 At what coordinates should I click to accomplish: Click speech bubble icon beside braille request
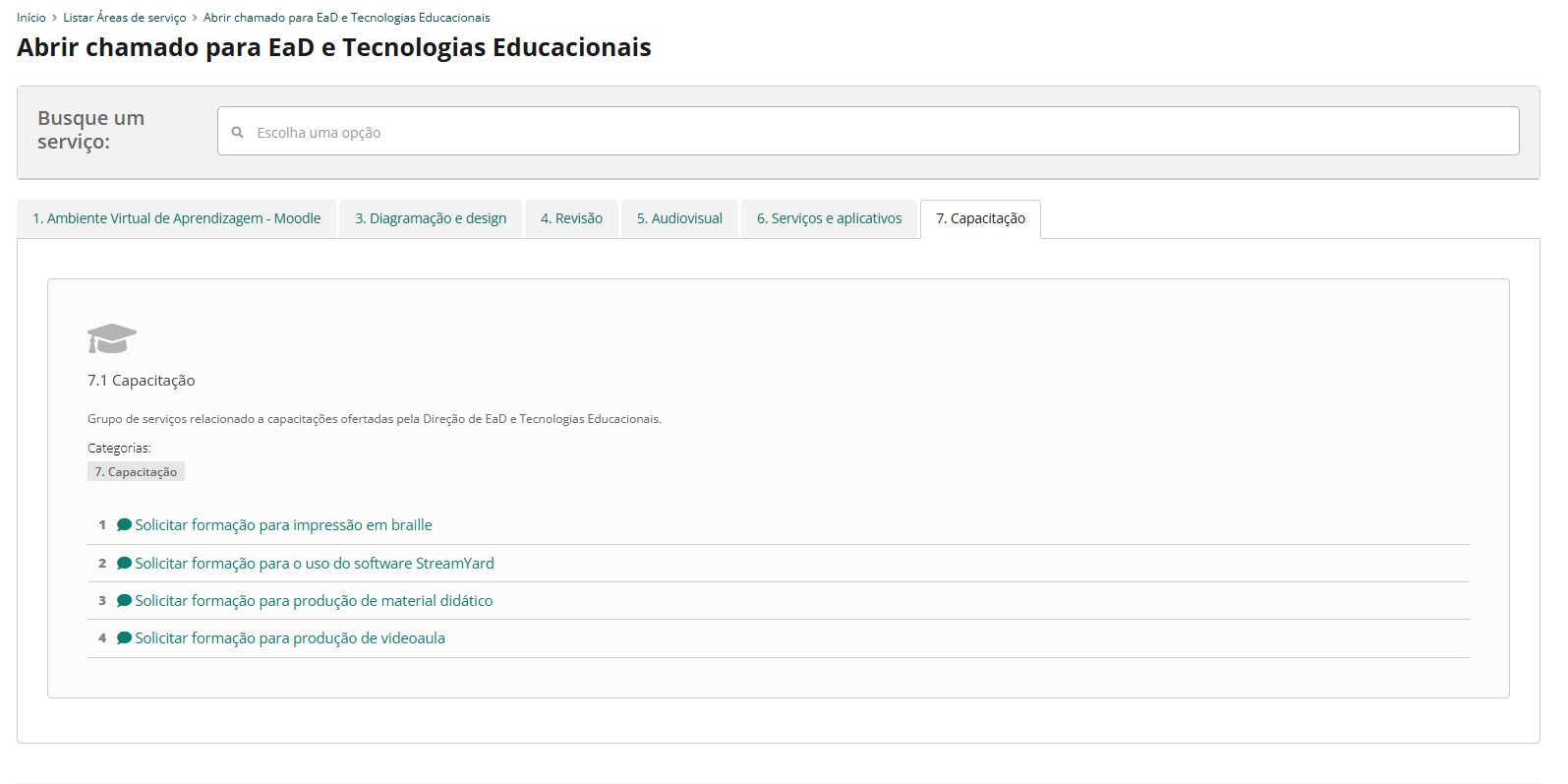(x=124, y=525)
